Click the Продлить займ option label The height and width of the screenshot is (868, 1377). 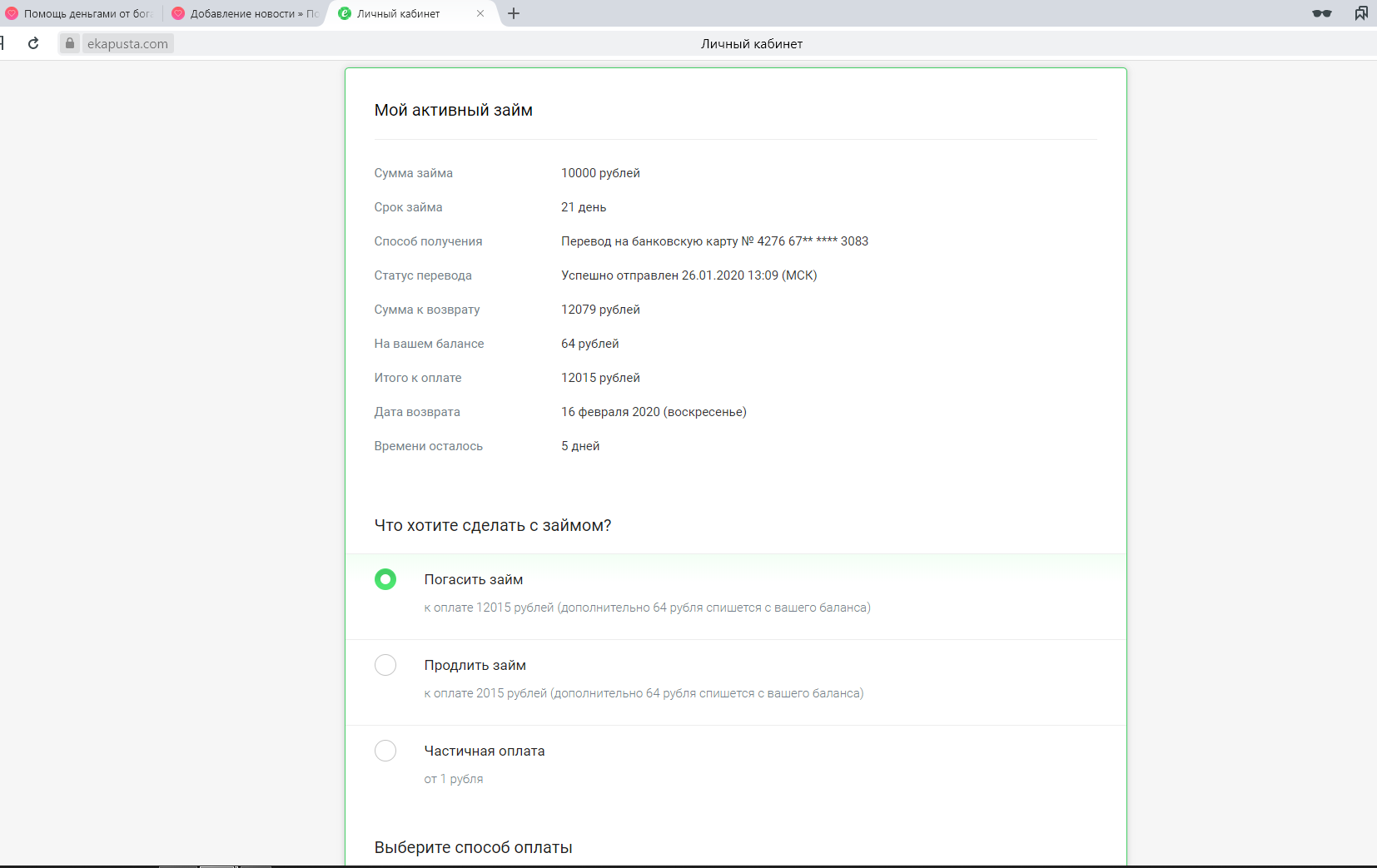(x=475, y=666)
